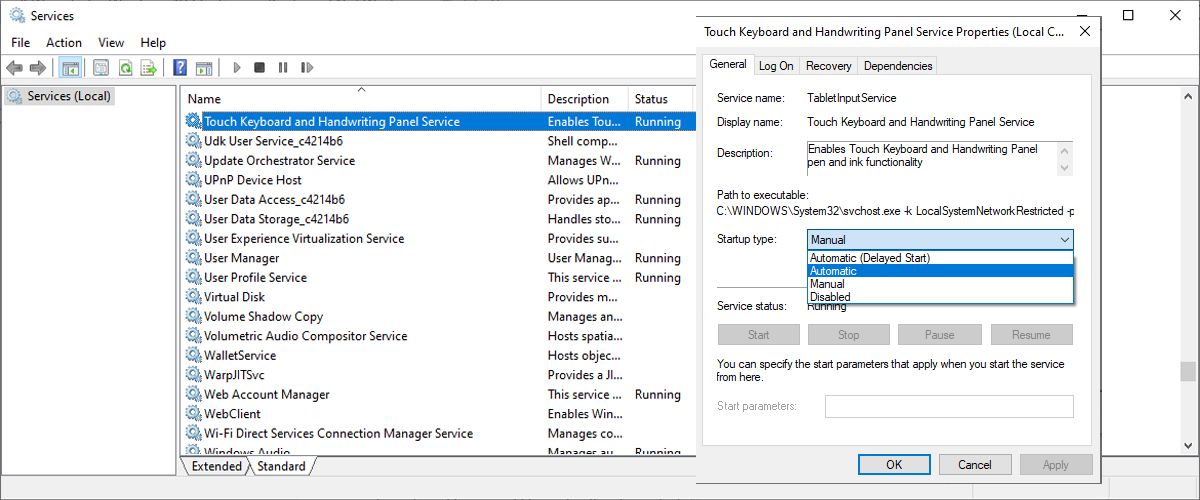1200x500 pixels.
Task: Click the Start Service play icon
Action: tap(237, 68)
